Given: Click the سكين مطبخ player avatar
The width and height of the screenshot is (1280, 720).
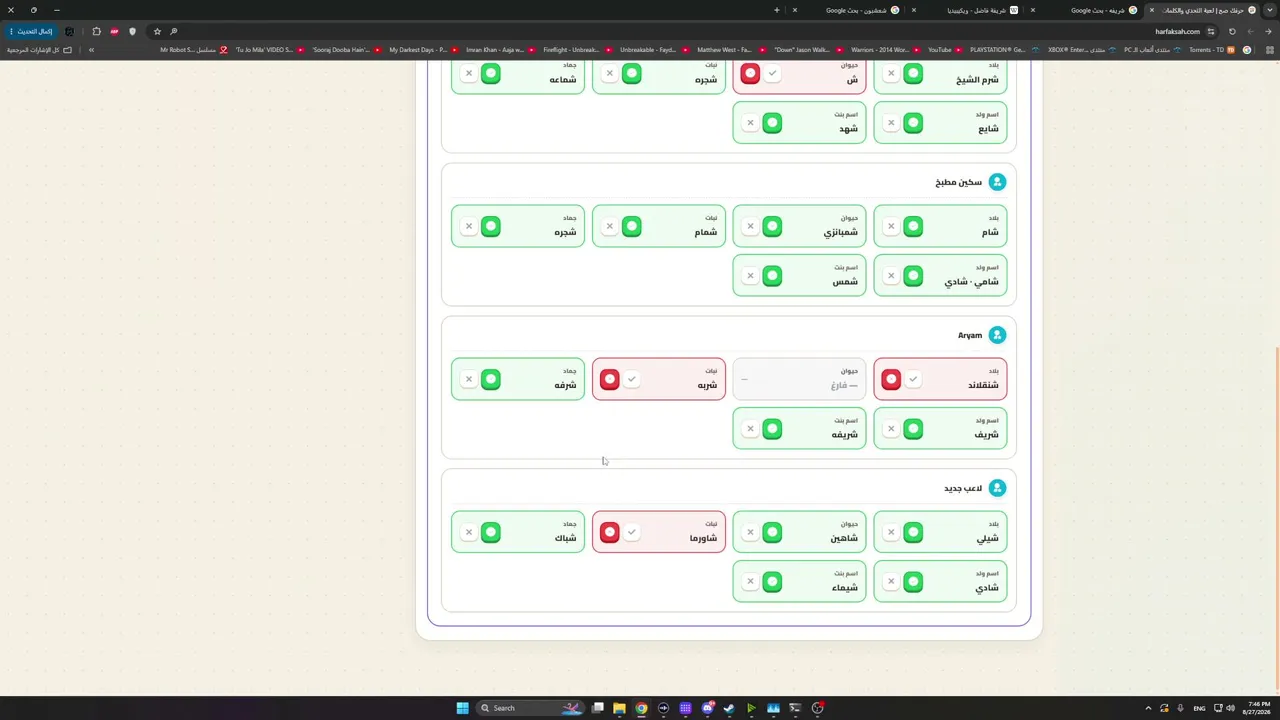Looking at the screenshot, I should pos(997,182).
